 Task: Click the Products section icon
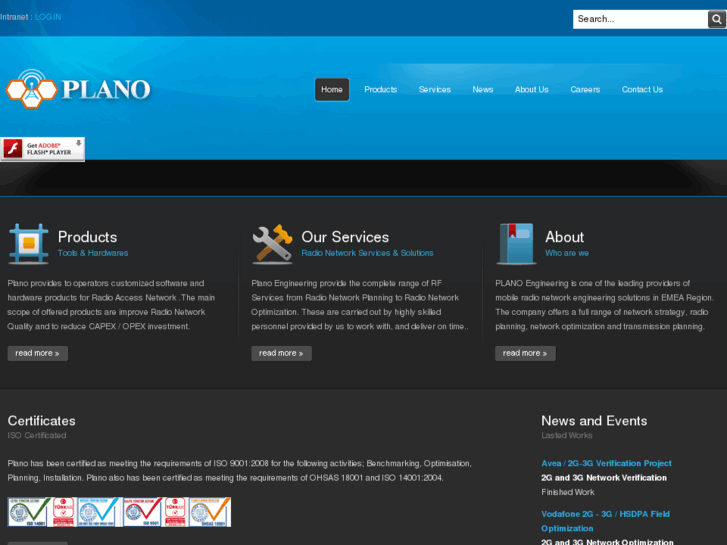(28, 244)
